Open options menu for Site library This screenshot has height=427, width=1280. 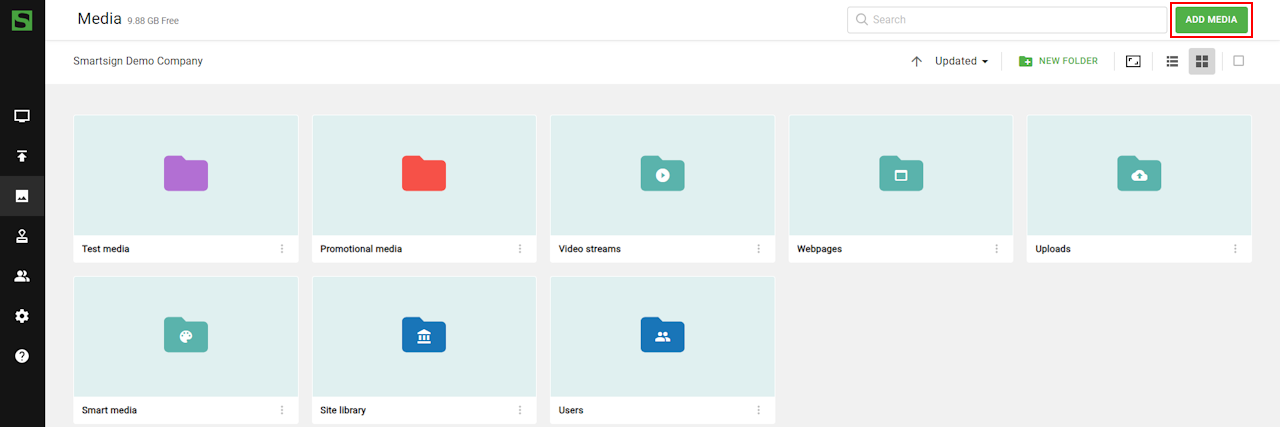click(520, 410)
